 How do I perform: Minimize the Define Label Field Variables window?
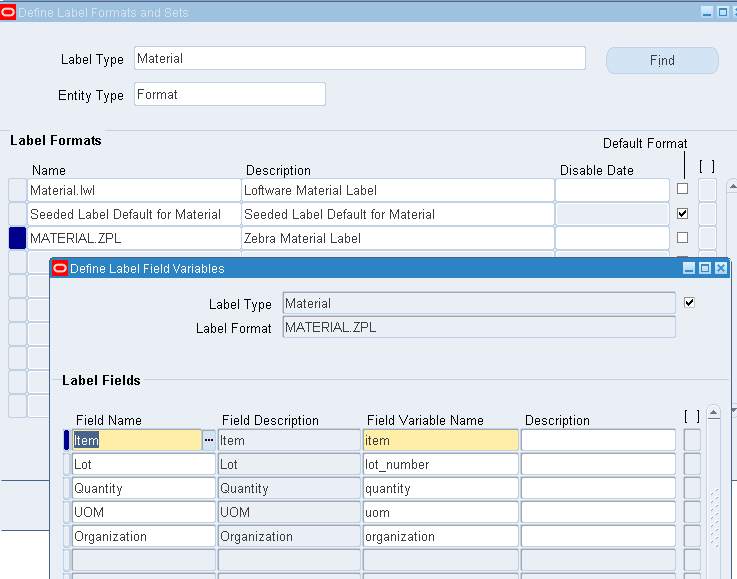[689, 268]
